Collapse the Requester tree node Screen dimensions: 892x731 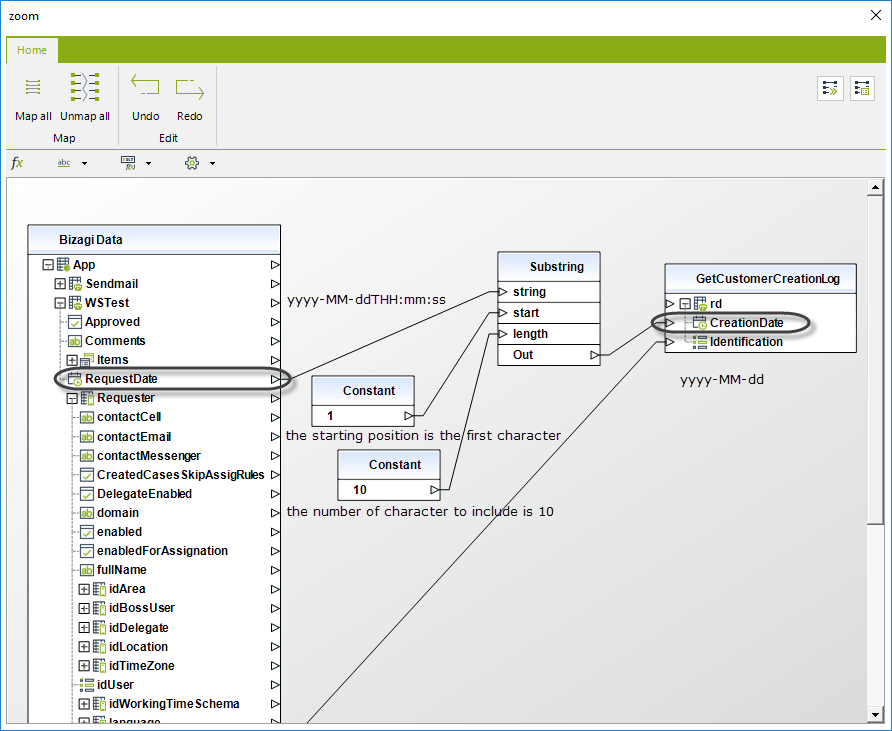click(x=72, y=398)
